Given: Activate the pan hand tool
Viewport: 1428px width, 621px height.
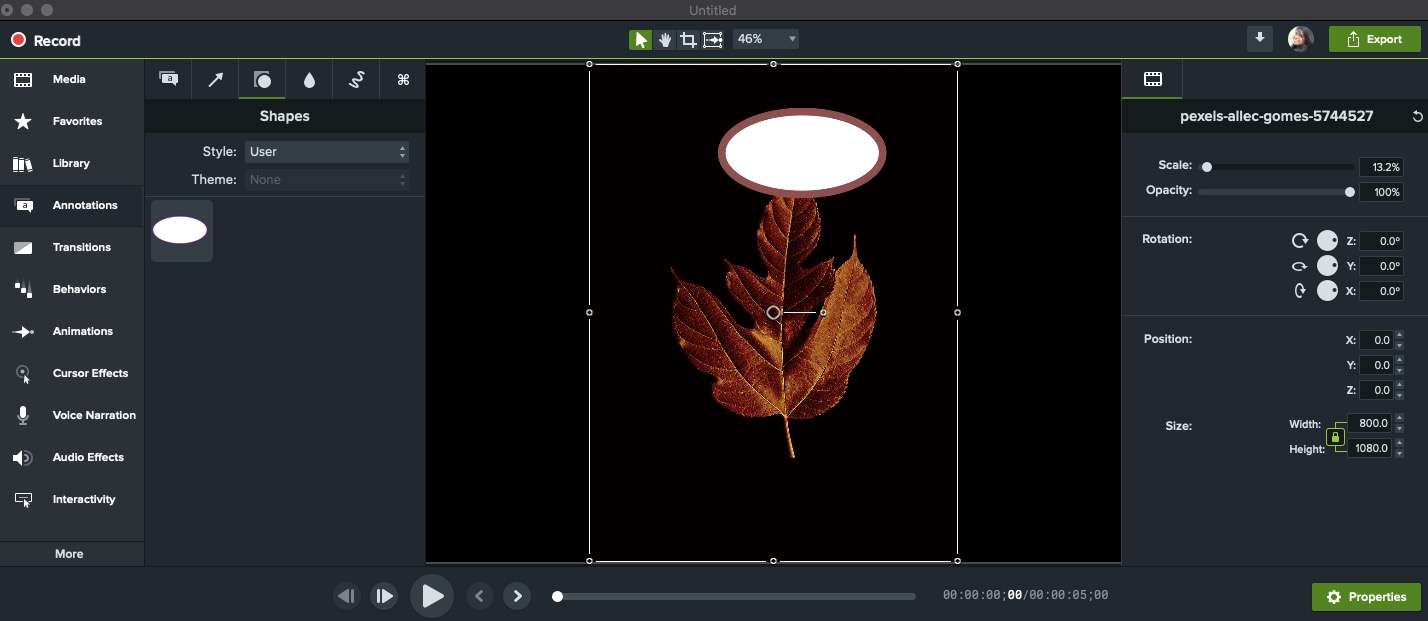Looking at the screenshot, I should click(664, 39).
